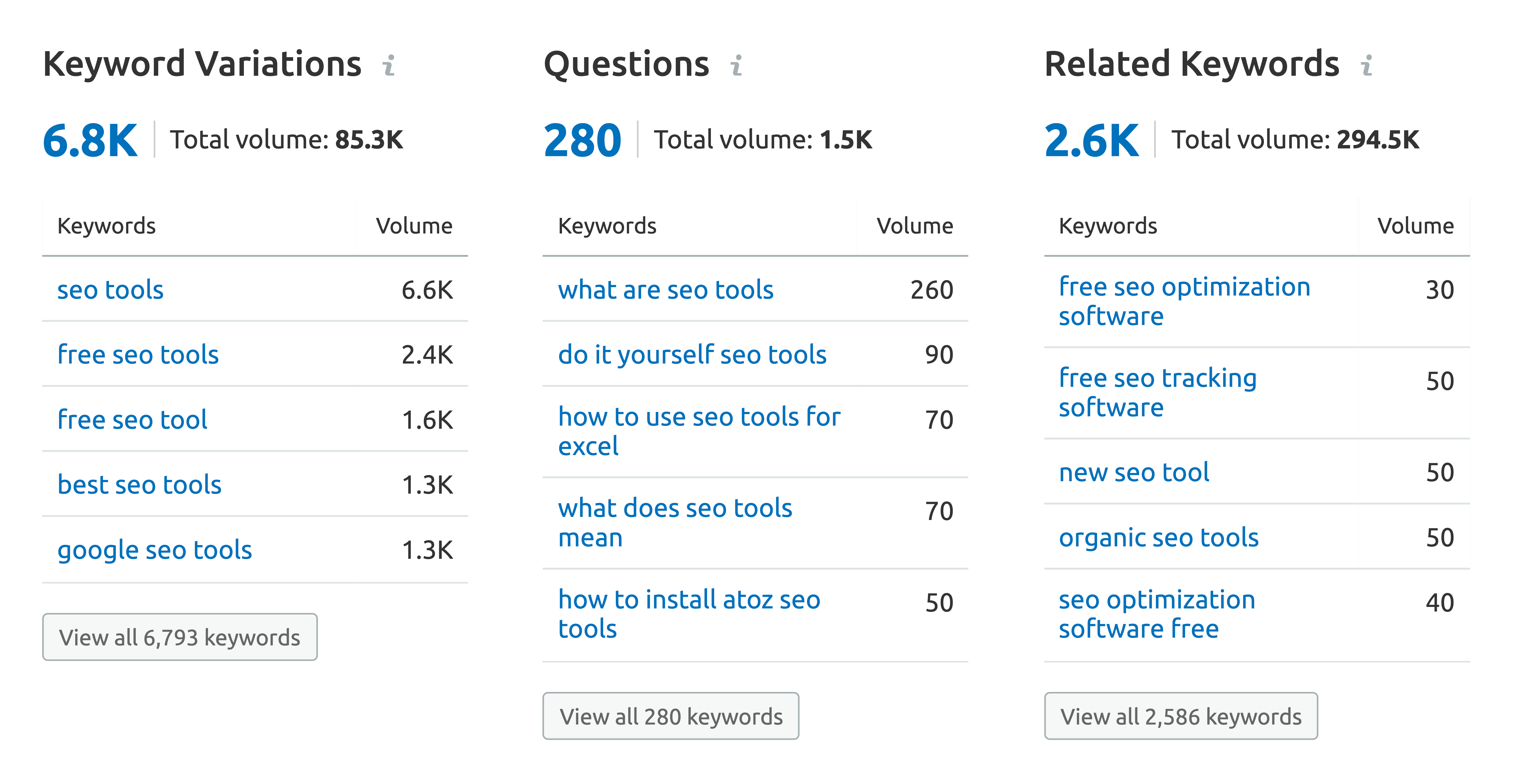Click the 50 volume for organic seo tools

coord(1440,538)
